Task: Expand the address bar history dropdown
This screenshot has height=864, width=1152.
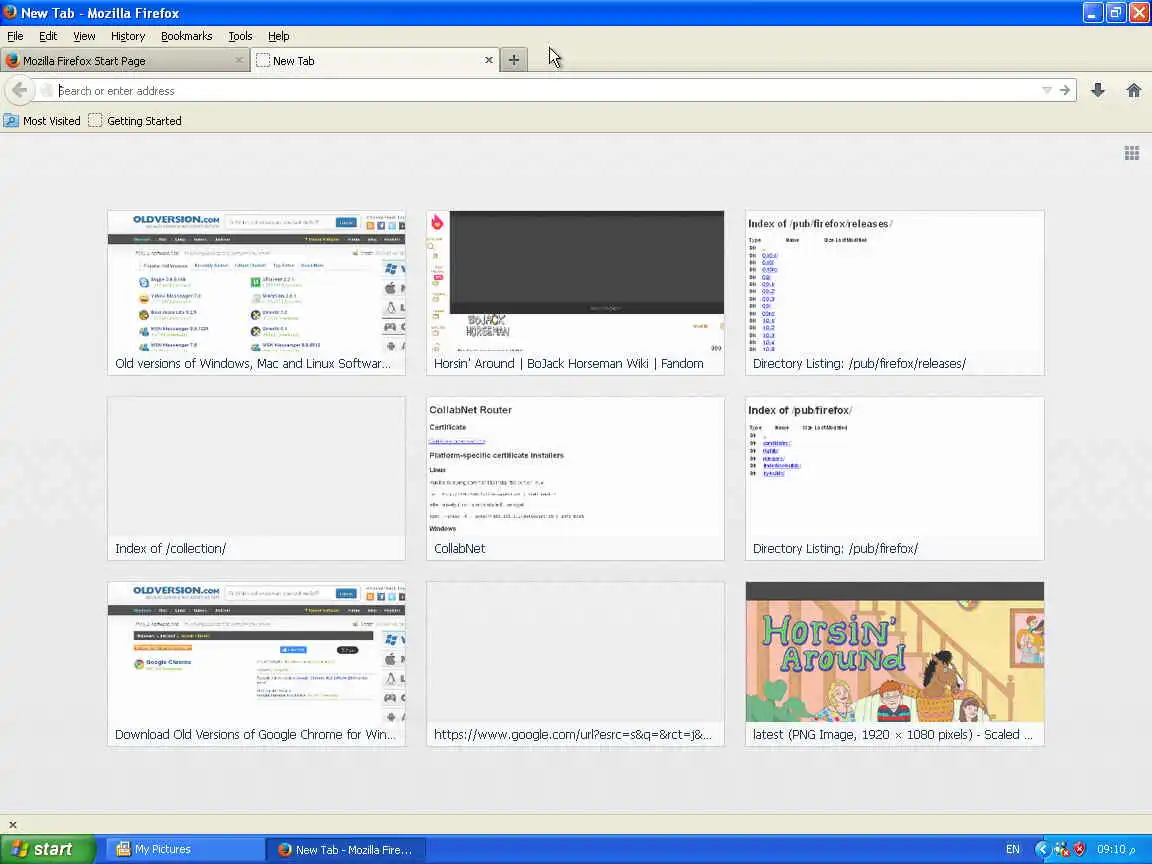Action: (1047, 90)
